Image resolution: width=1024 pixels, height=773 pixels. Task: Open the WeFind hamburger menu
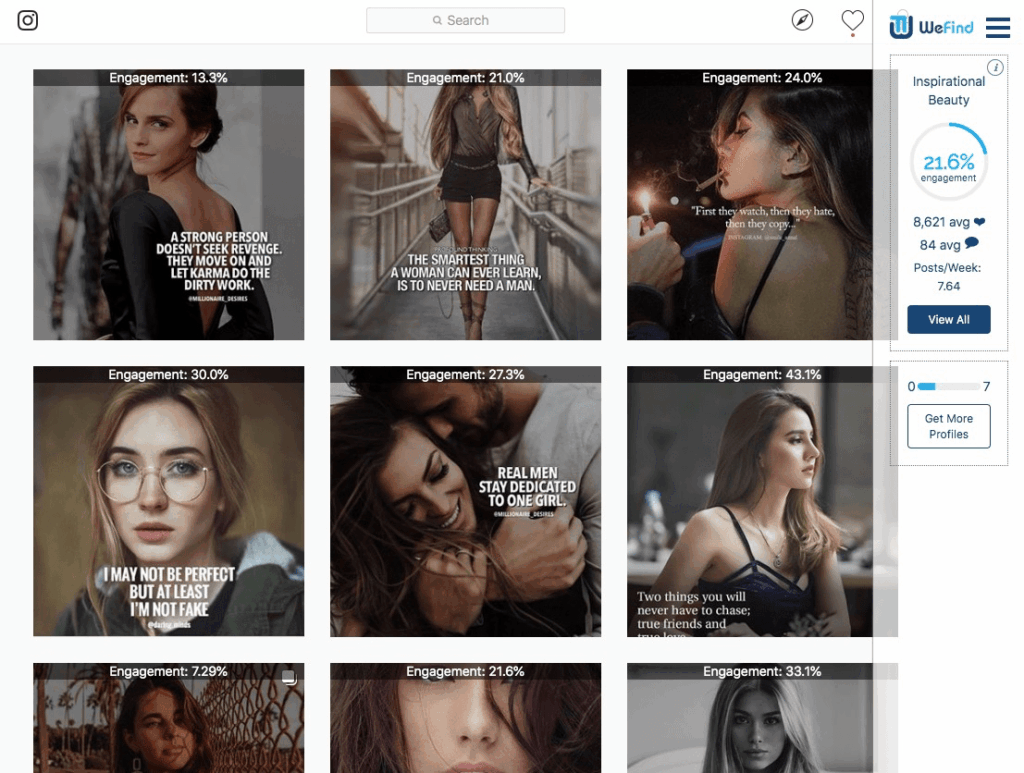pyautogui.click(x=998, y=27)
